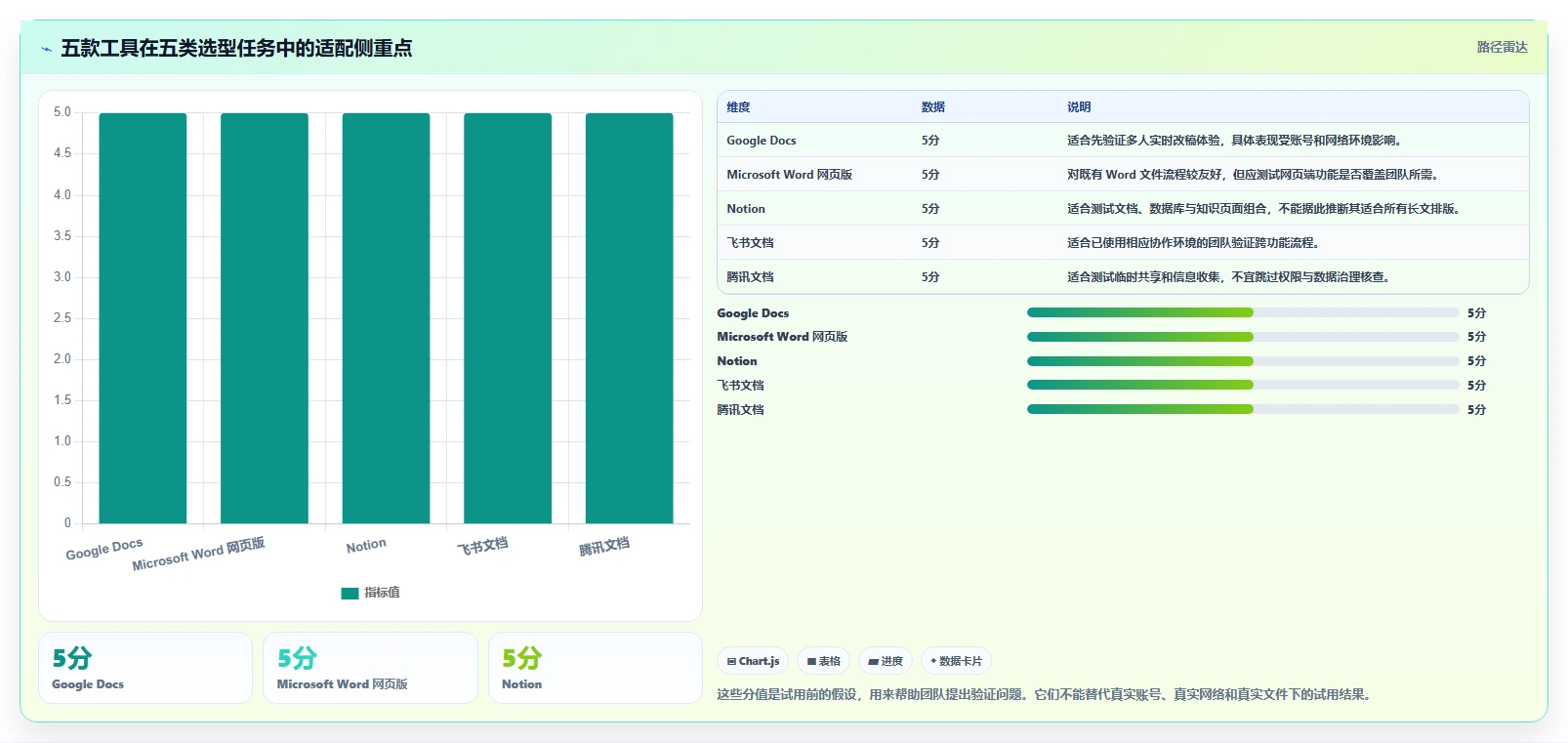Screen dimensions: 1568x743
Task: Click the 飞书文档 chart bar
Action: (508, 318)
